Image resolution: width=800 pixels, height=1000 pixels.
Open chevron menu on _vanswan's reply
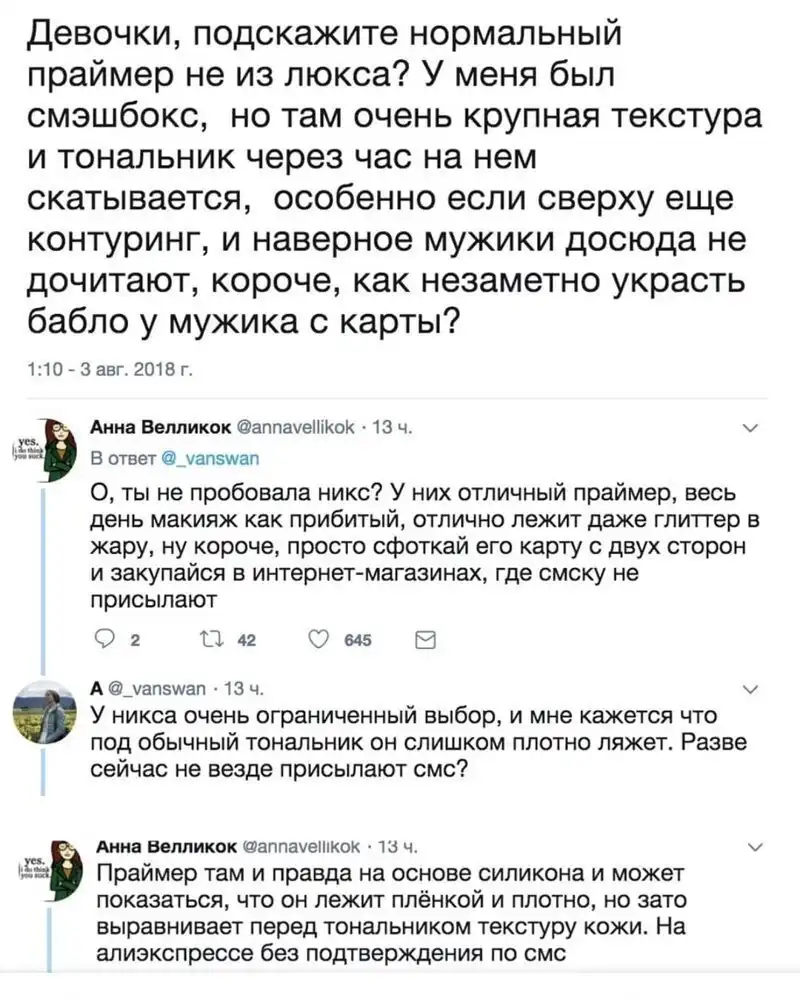(x=753, y=690)
